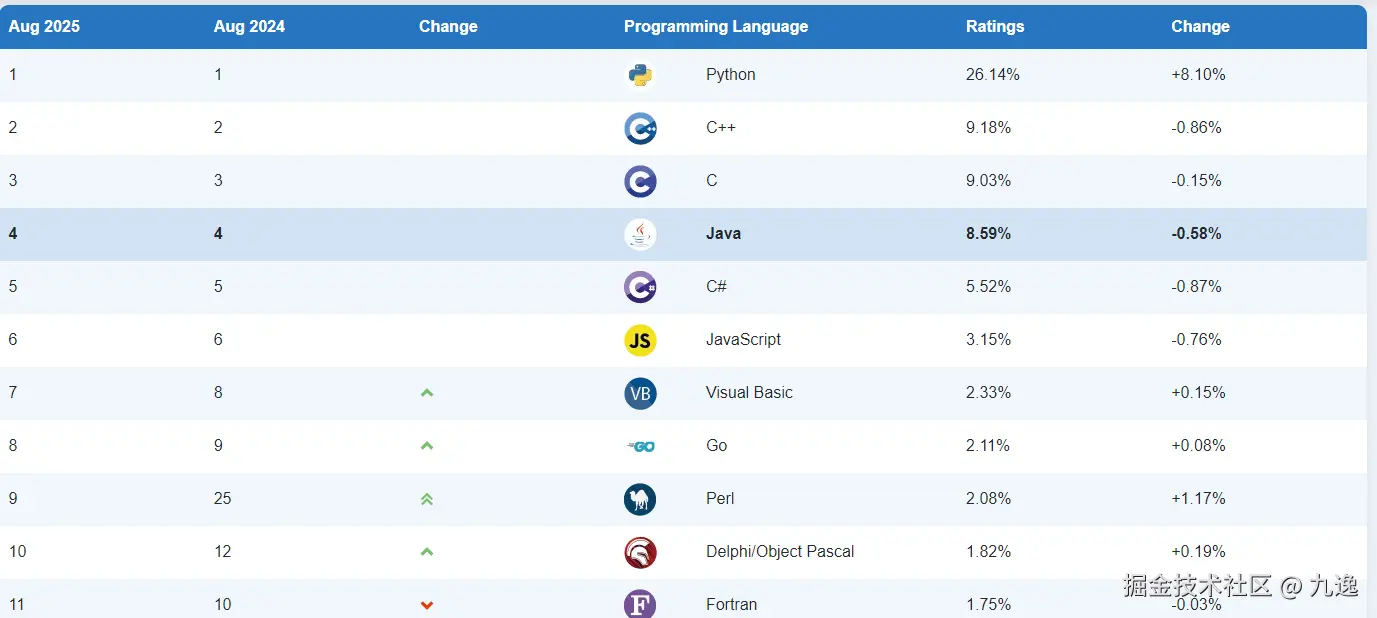Image resolution: width=1377 pixels, height=618 pixels.
Task: Click the 1.75% Fortran rating
Action: [989, 605]
